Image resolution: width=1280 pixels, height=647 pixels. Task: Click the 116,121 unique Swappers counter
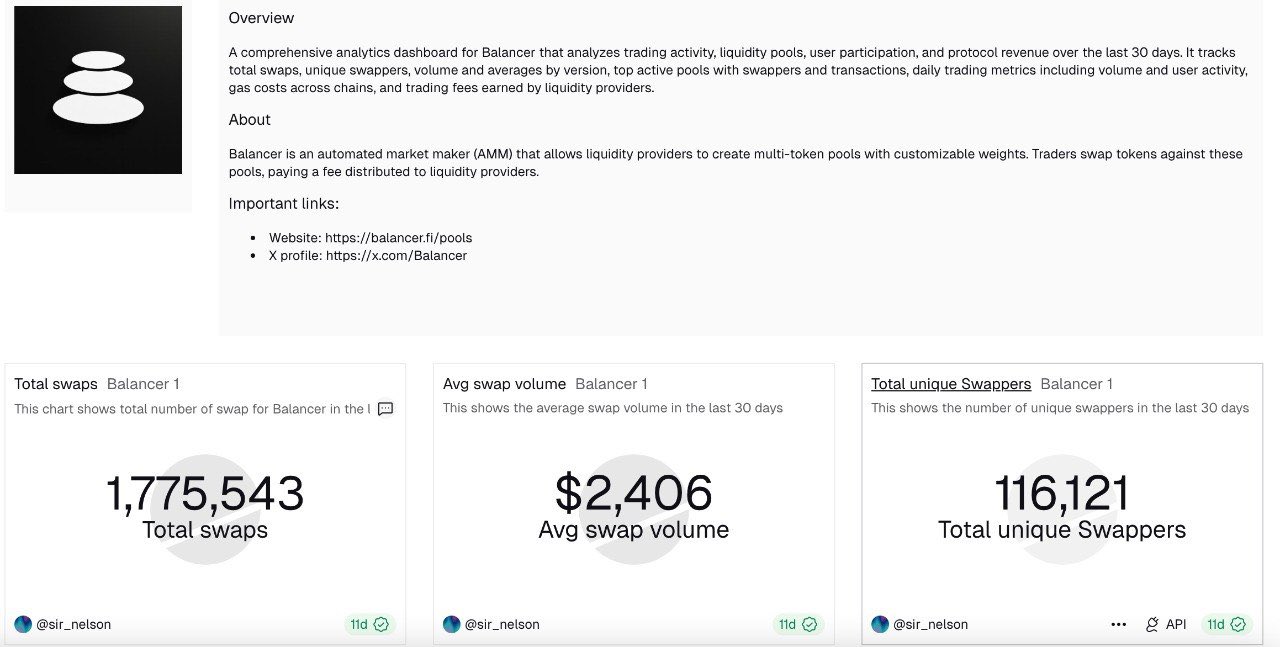(x=1061, y=495)
